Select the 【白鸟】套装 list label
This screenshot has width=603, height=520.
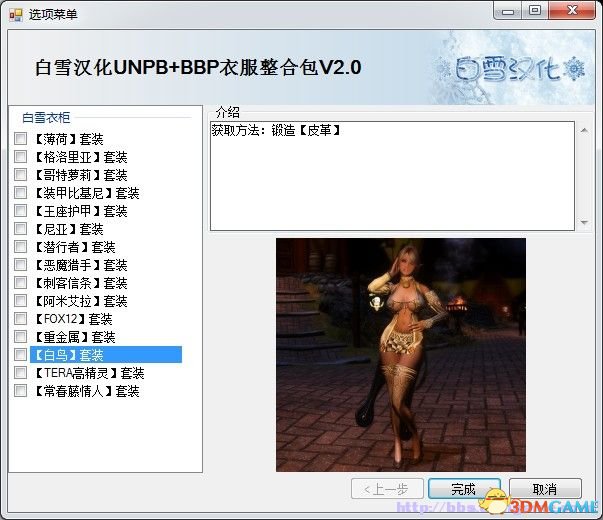106,355
